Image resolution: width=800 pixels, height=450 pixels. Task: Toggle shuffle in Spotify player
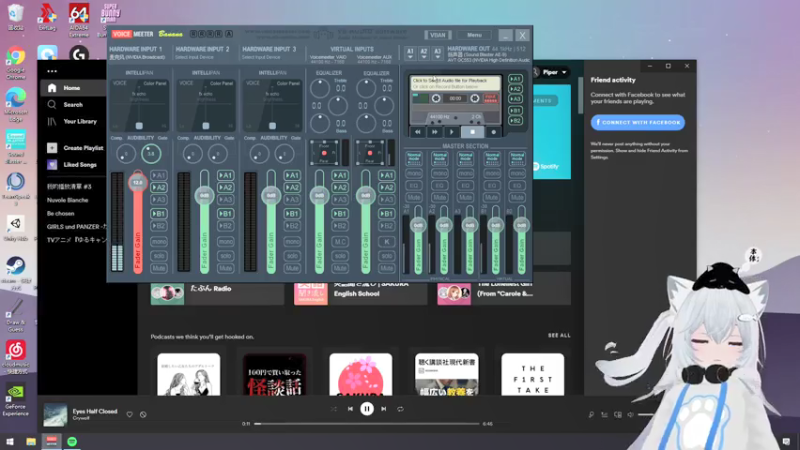tap(334, 409)
